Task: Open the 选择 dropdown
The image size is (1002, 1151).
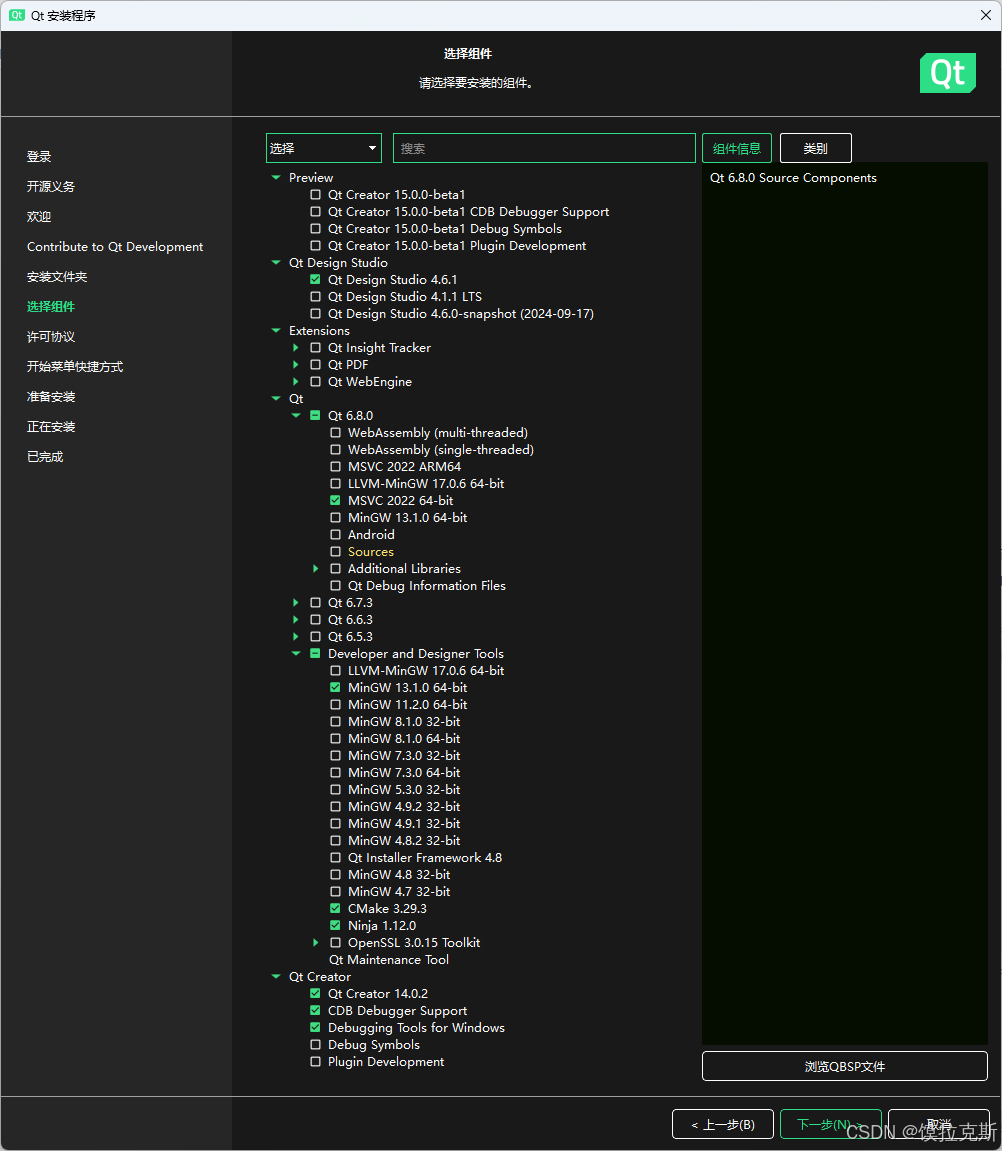Action: pyautogui.click(x=324, y=148)
